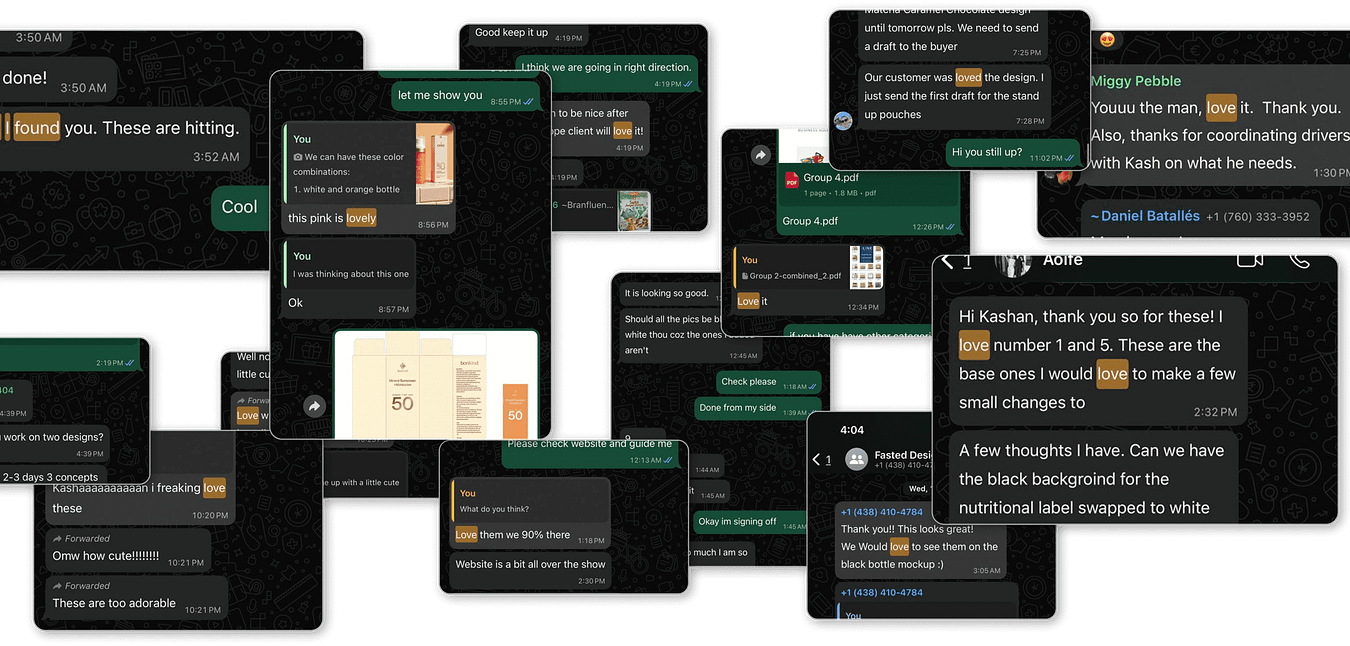Tap sender number +1 (438) 410-4784 above Thank you
The width and height of the screenshot is (1350, 646).
point(881,512)
